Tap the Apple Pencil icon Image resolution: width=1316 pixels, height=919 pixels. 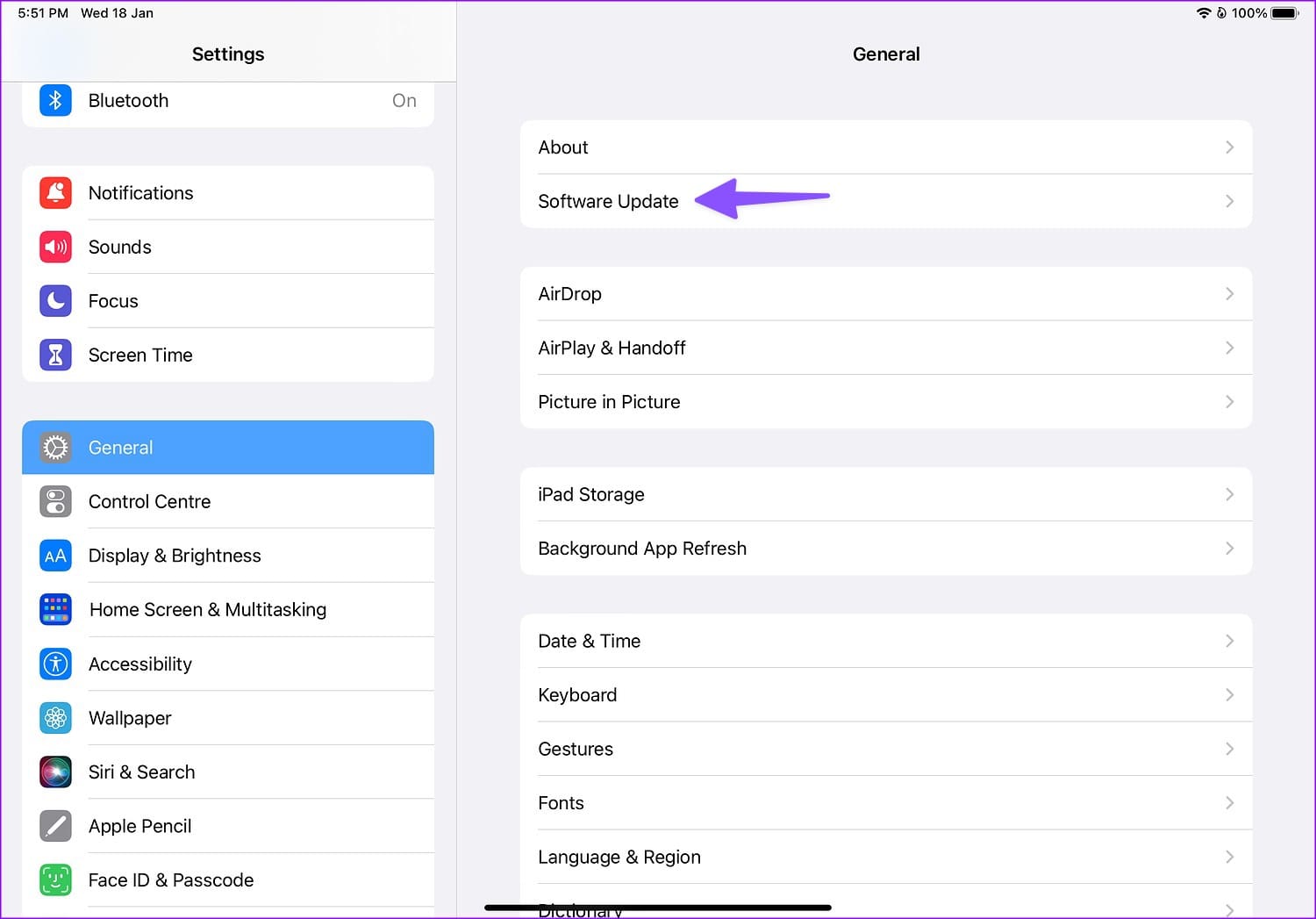[55, 826]
